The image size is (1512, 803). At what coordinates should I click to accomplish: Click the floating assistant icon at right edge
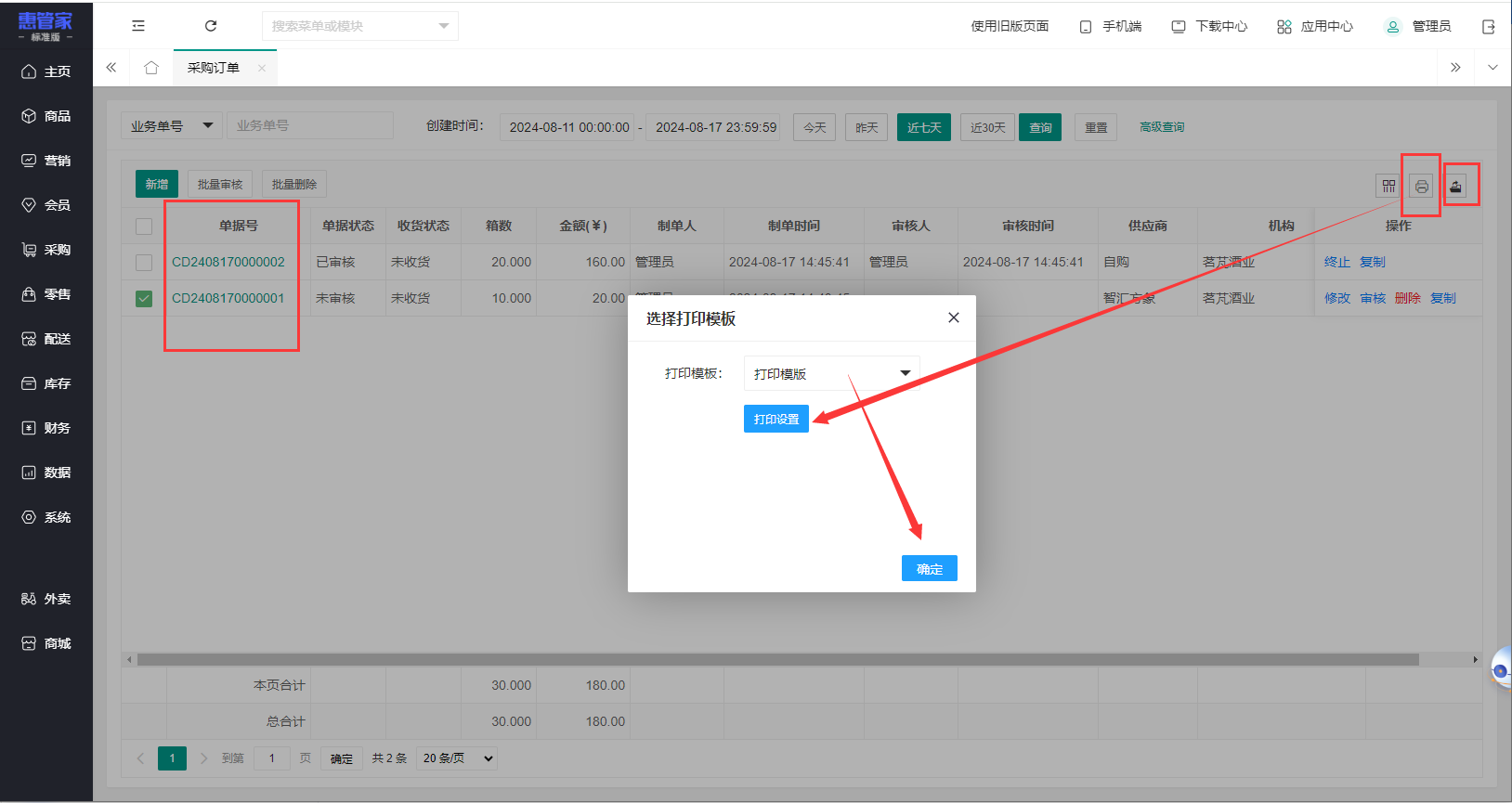[1501, 668]
